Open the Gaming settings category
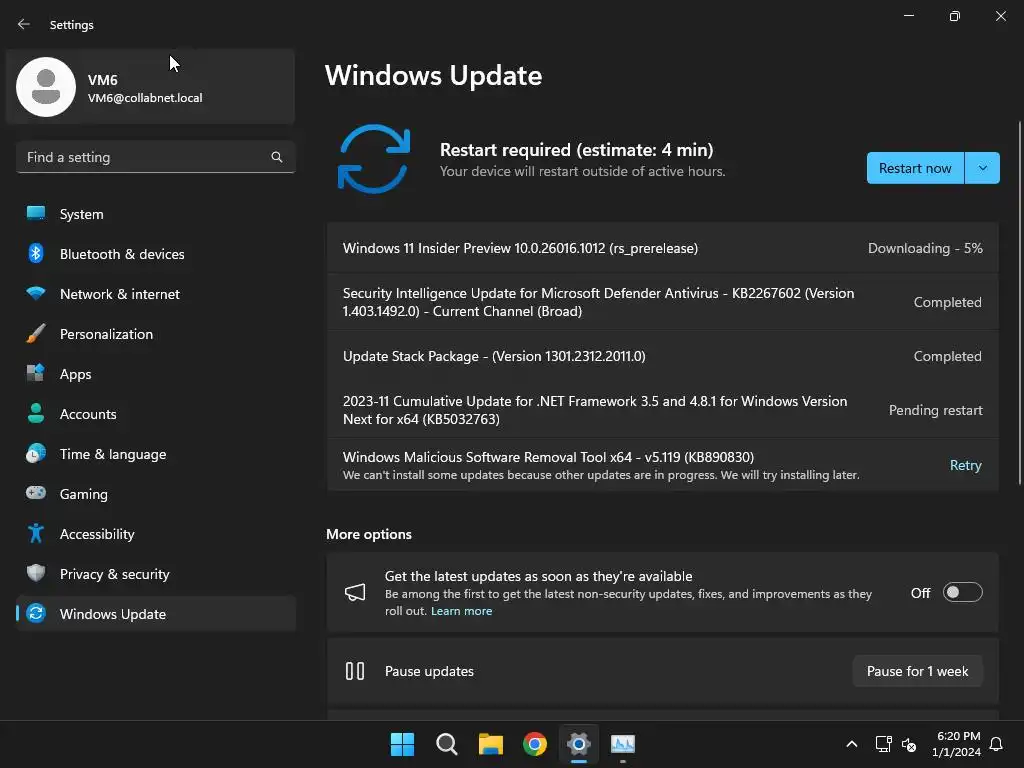Image resolution: width=1024 pixels, height=768 pixels. pos(155,493)
